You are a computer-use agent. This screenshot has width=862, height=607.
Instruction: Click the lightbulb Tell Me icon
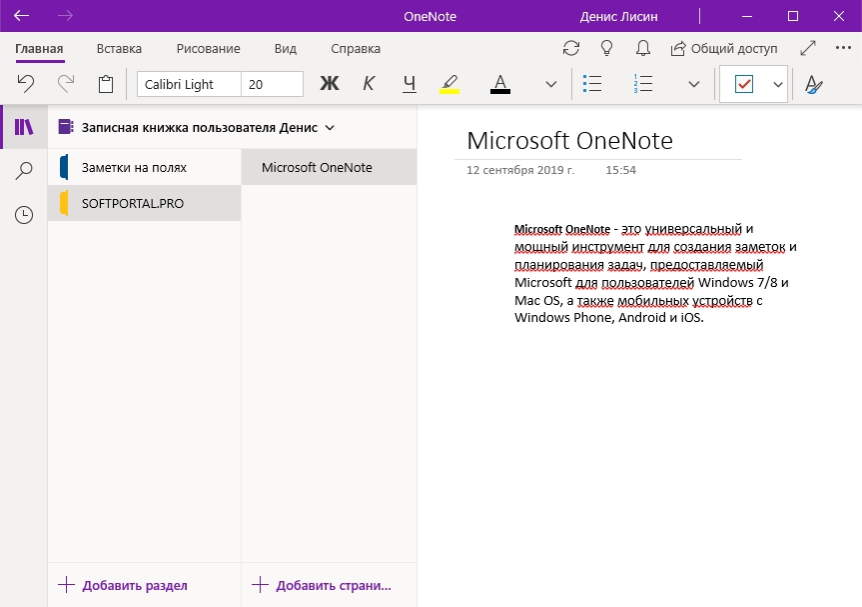pyautogui.click(x=606, y=48)
